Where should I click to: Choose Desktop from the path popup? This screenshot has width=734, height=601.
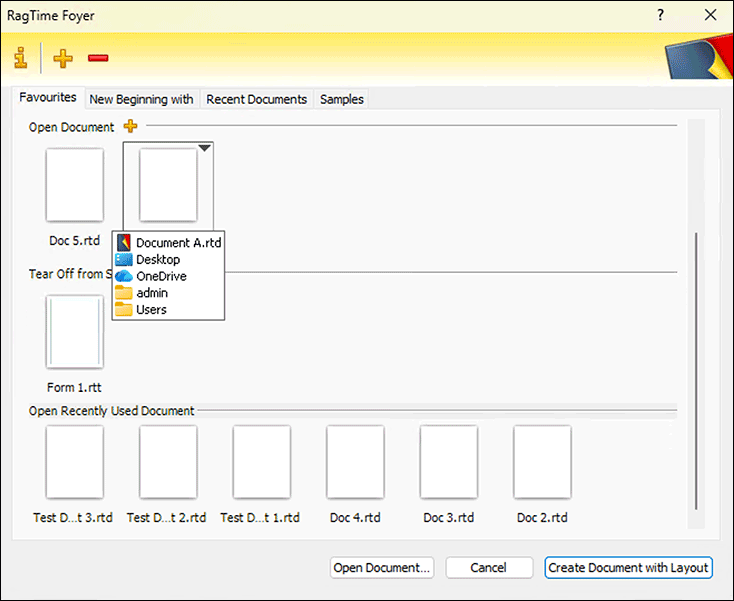[x=157, y=260]
